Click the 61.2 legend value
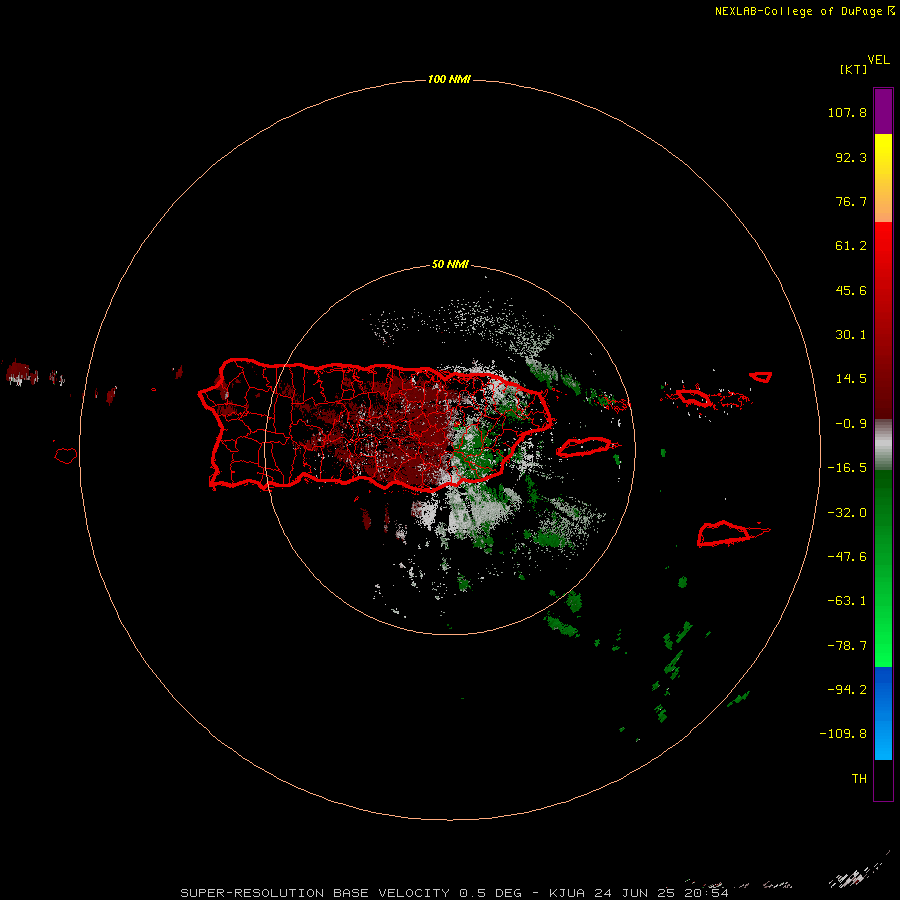This screenshot has height=900, width=900. (x=851, y=246)
